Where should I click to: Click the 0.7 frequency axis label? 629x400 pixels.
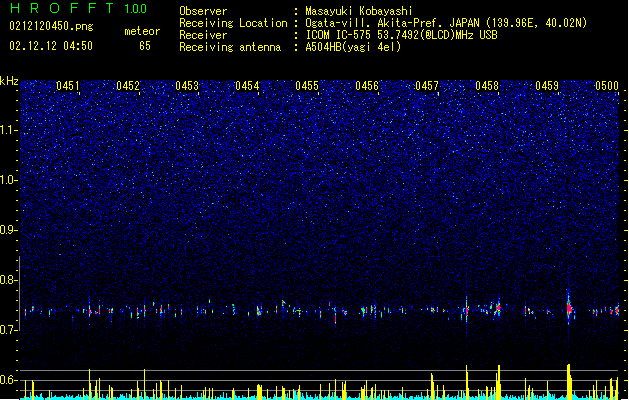(8, 330)
